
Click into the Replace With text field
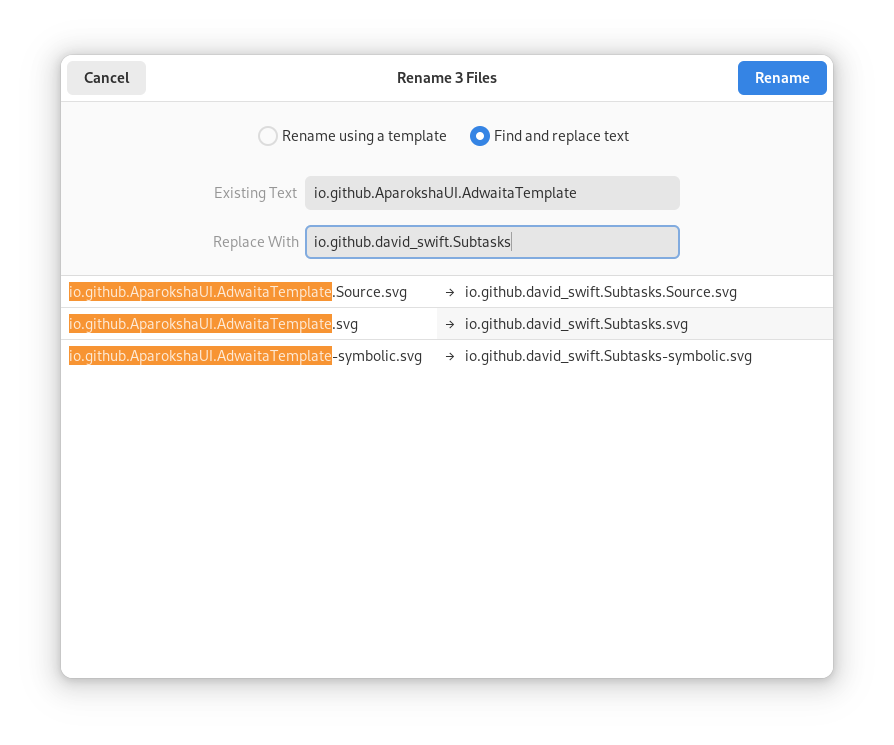492,242
